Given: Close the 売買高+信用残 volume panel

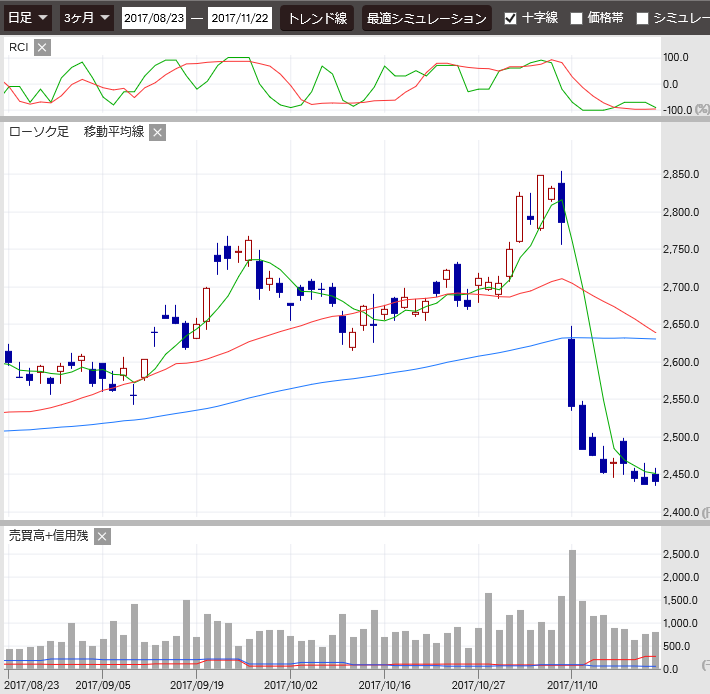Looking at the screenshot, I should [x=102, y=536].
